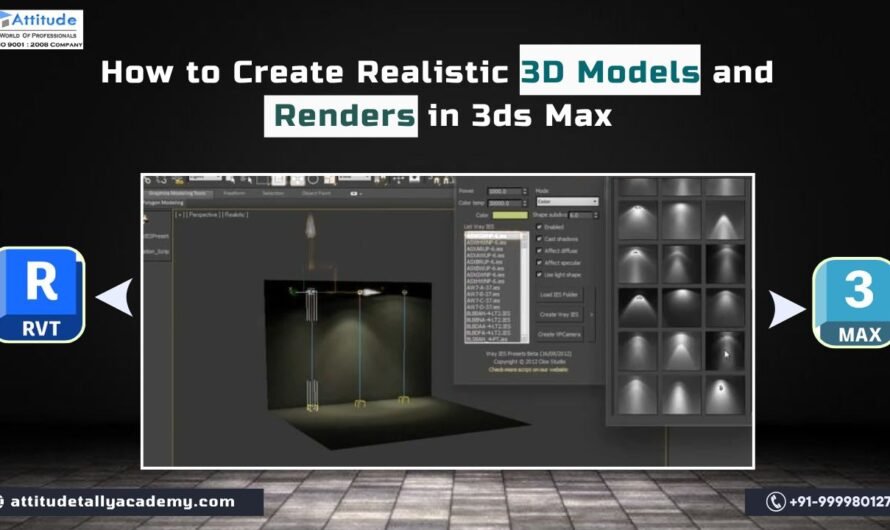
Task: Click the 3ds MAX app icon
Action: (853, 302)
